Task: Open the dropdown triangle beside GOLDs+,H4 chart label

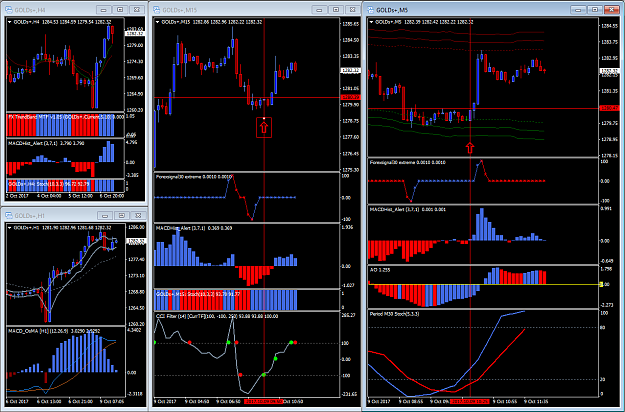Action: tap(10, 22)
